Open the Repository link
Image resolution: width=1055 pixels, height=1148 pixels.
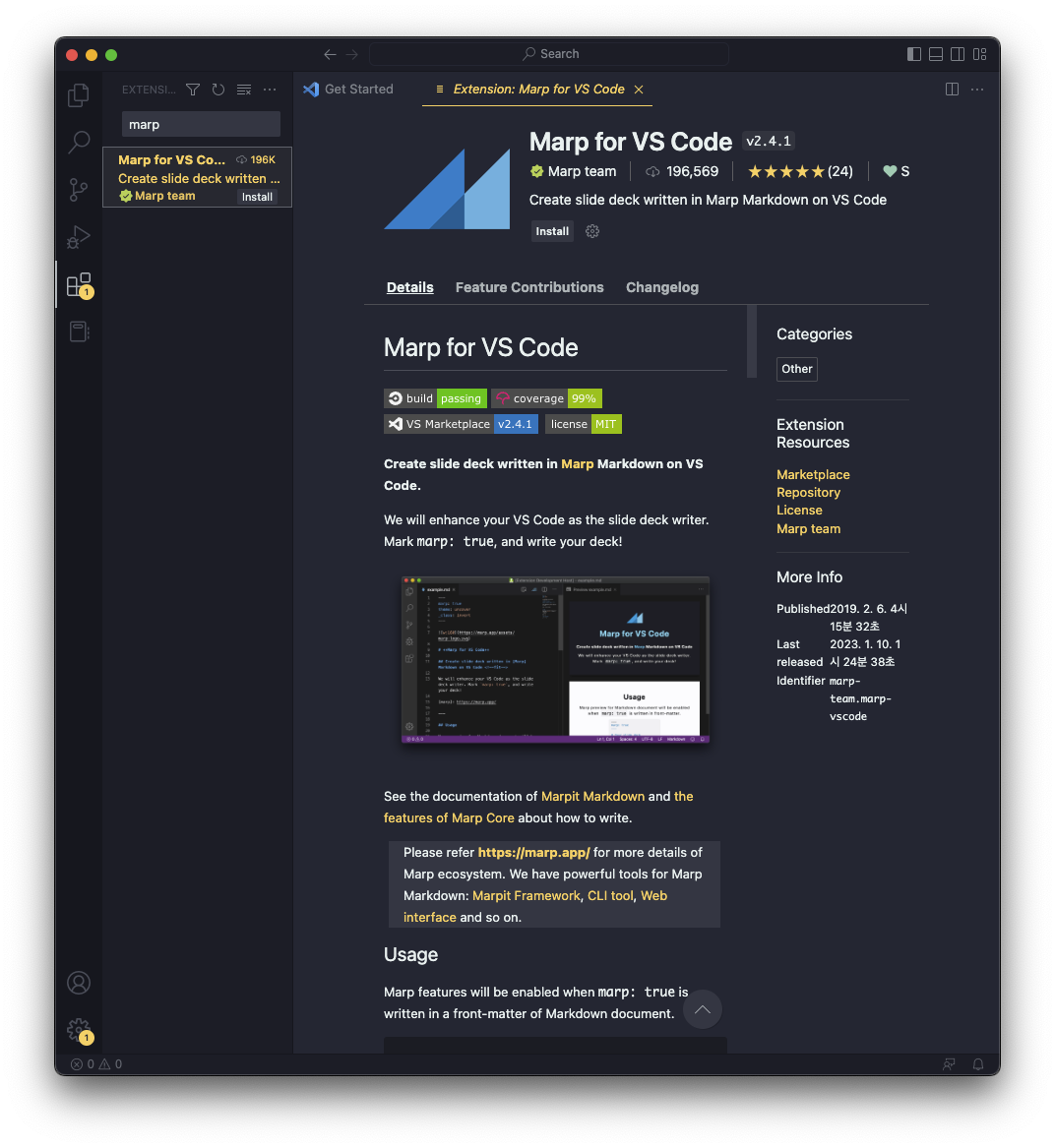click(x=808, y=492)
